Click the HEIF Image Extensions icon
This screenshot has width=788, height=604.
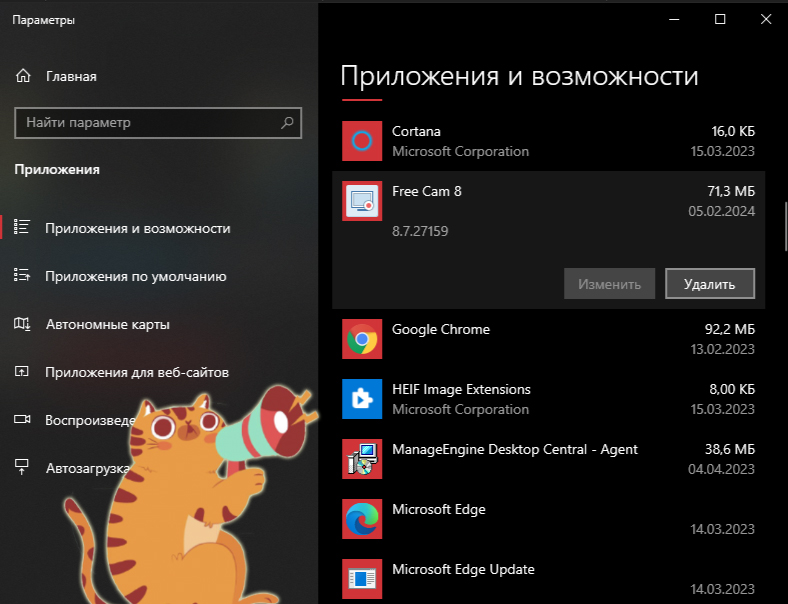tap(362, 399)
